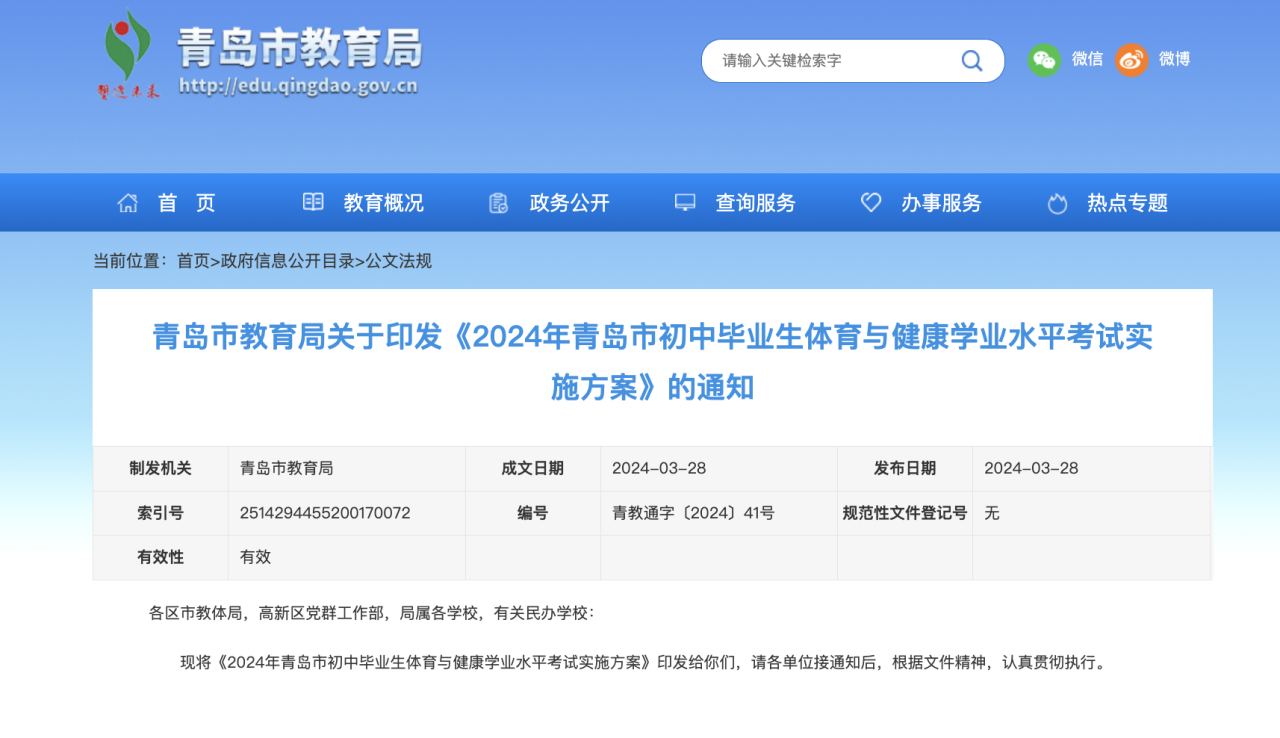Click the 发布日期 label cell

click(x=905, y=468)
